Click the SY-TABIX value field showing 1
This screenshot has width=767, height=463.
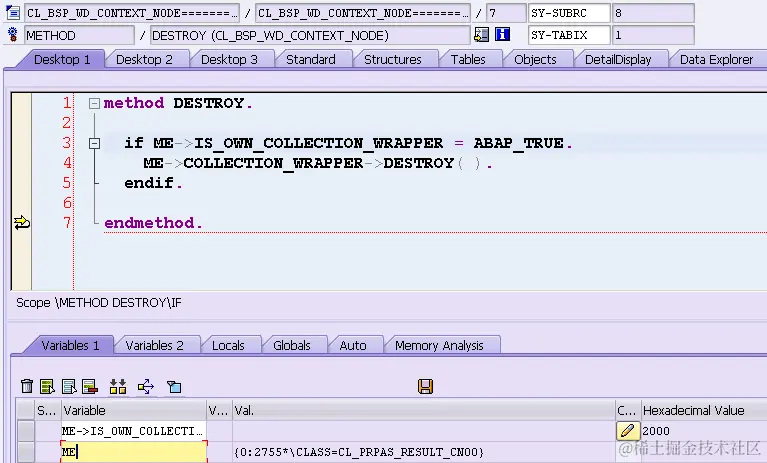[654, 35]
